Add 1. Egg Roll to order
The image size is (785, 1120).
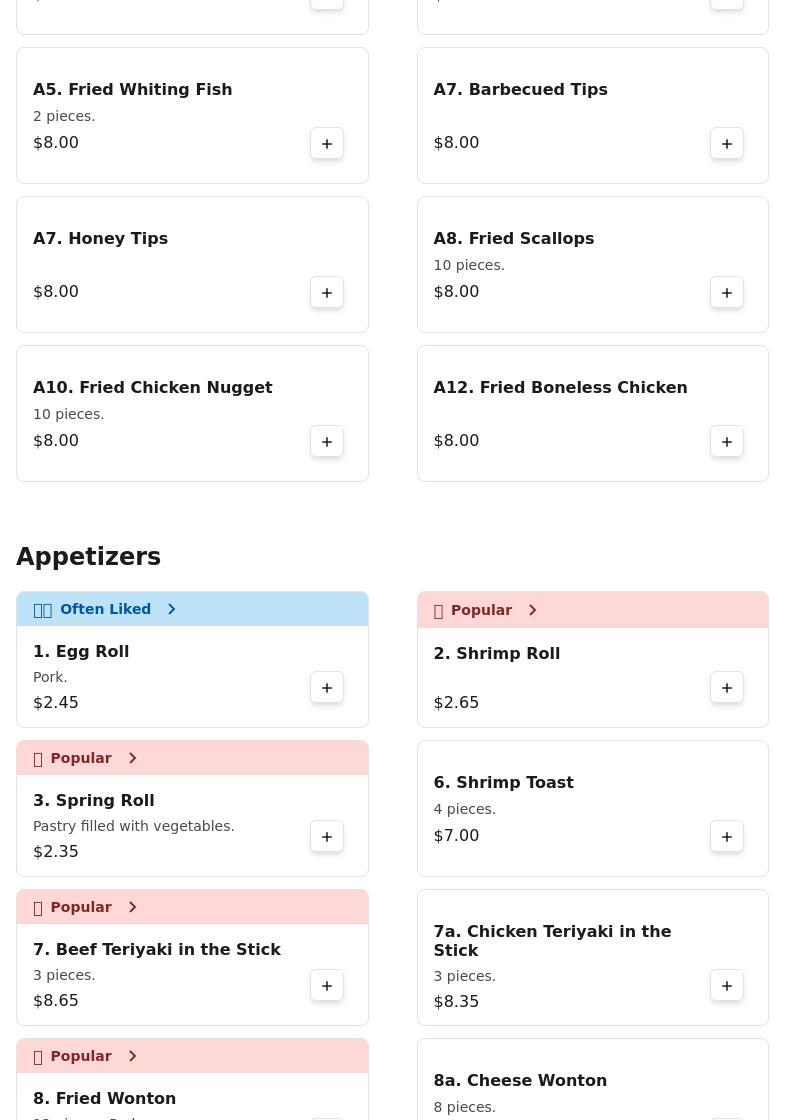[327, 687]
